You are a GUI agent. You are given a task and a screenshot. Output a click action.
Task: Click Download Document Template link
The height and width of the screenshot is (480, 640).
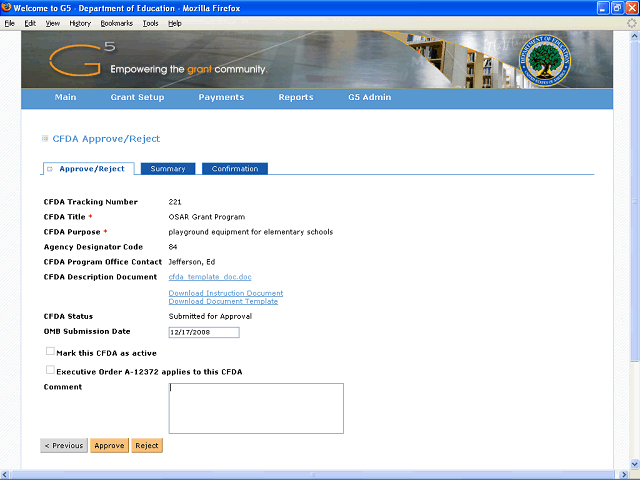[x=223, y=301]
